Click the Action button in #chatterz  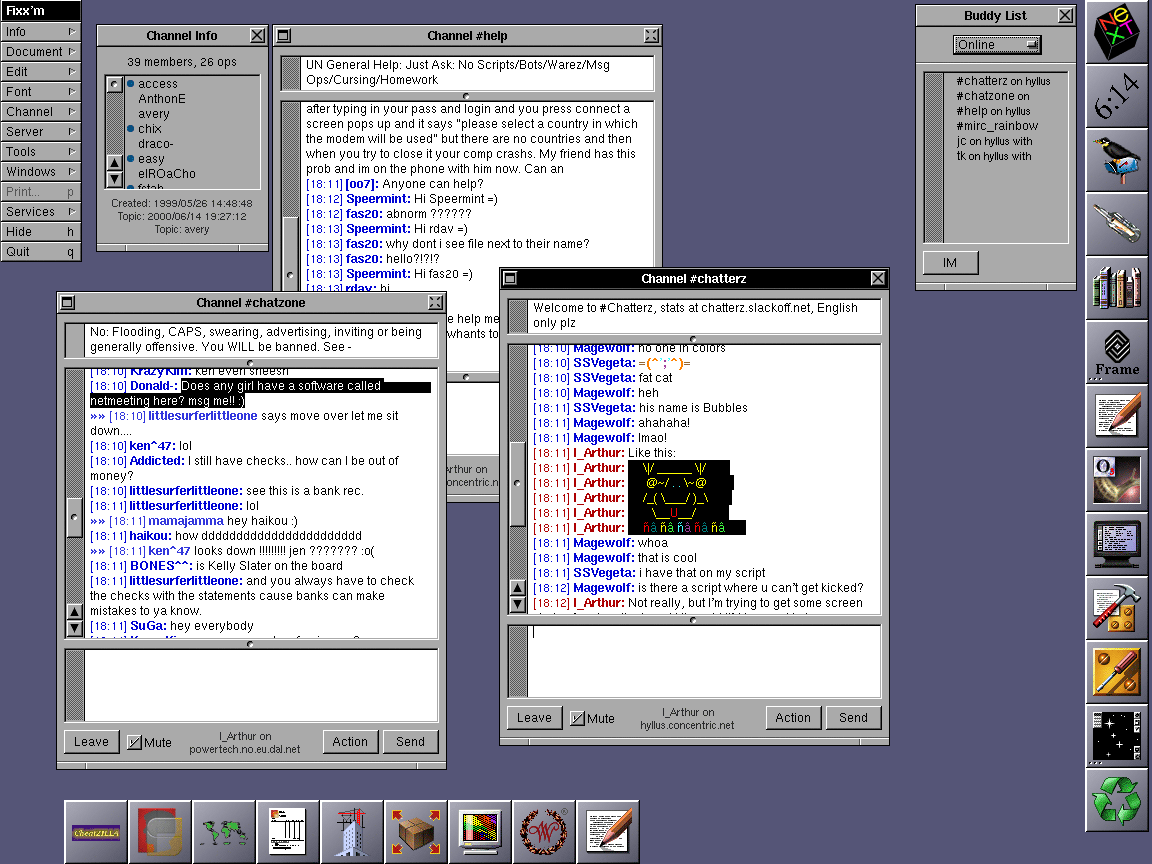793,718
